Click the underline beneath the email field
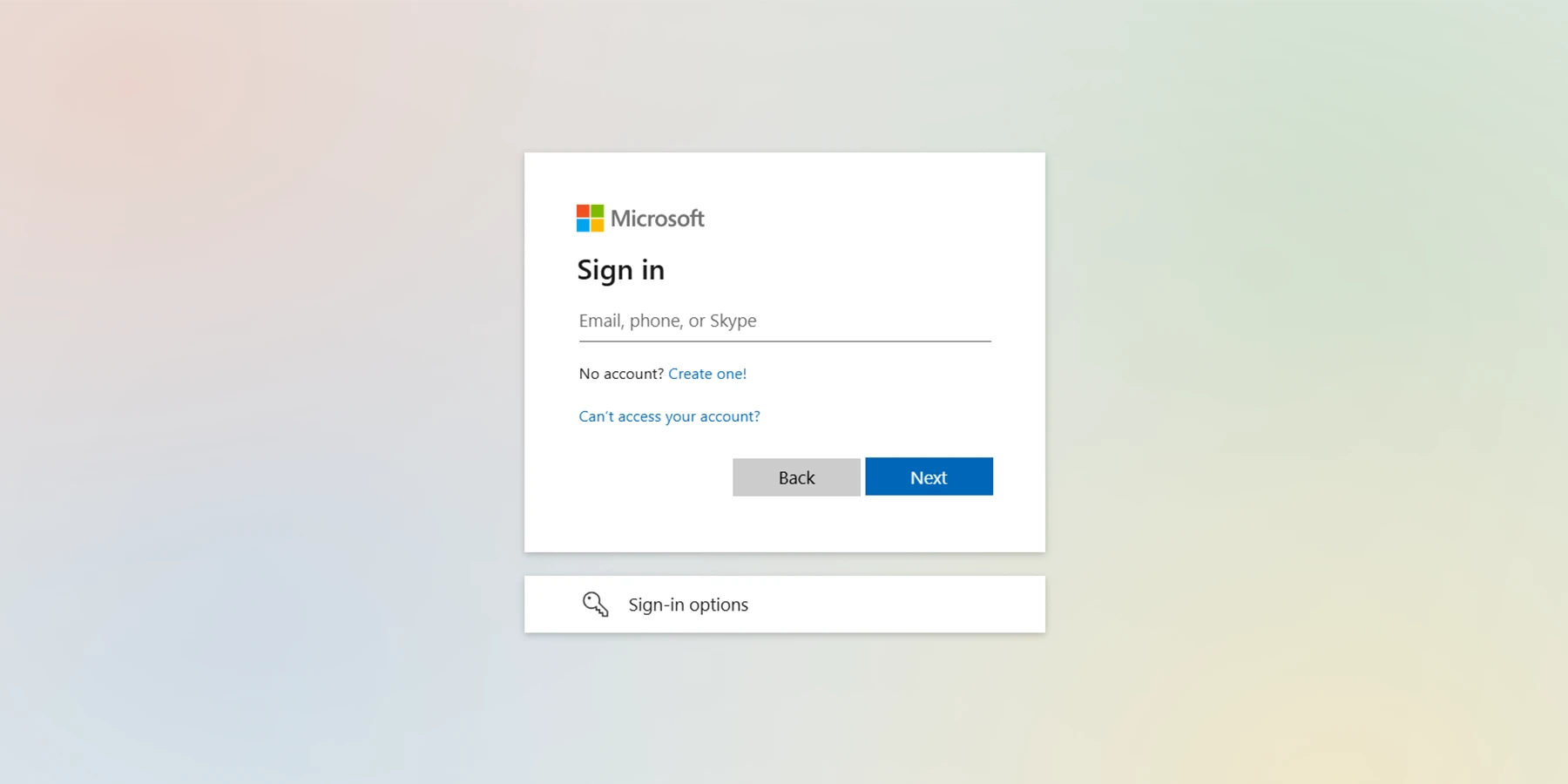 pyautogui.click(x=785, y=341)
